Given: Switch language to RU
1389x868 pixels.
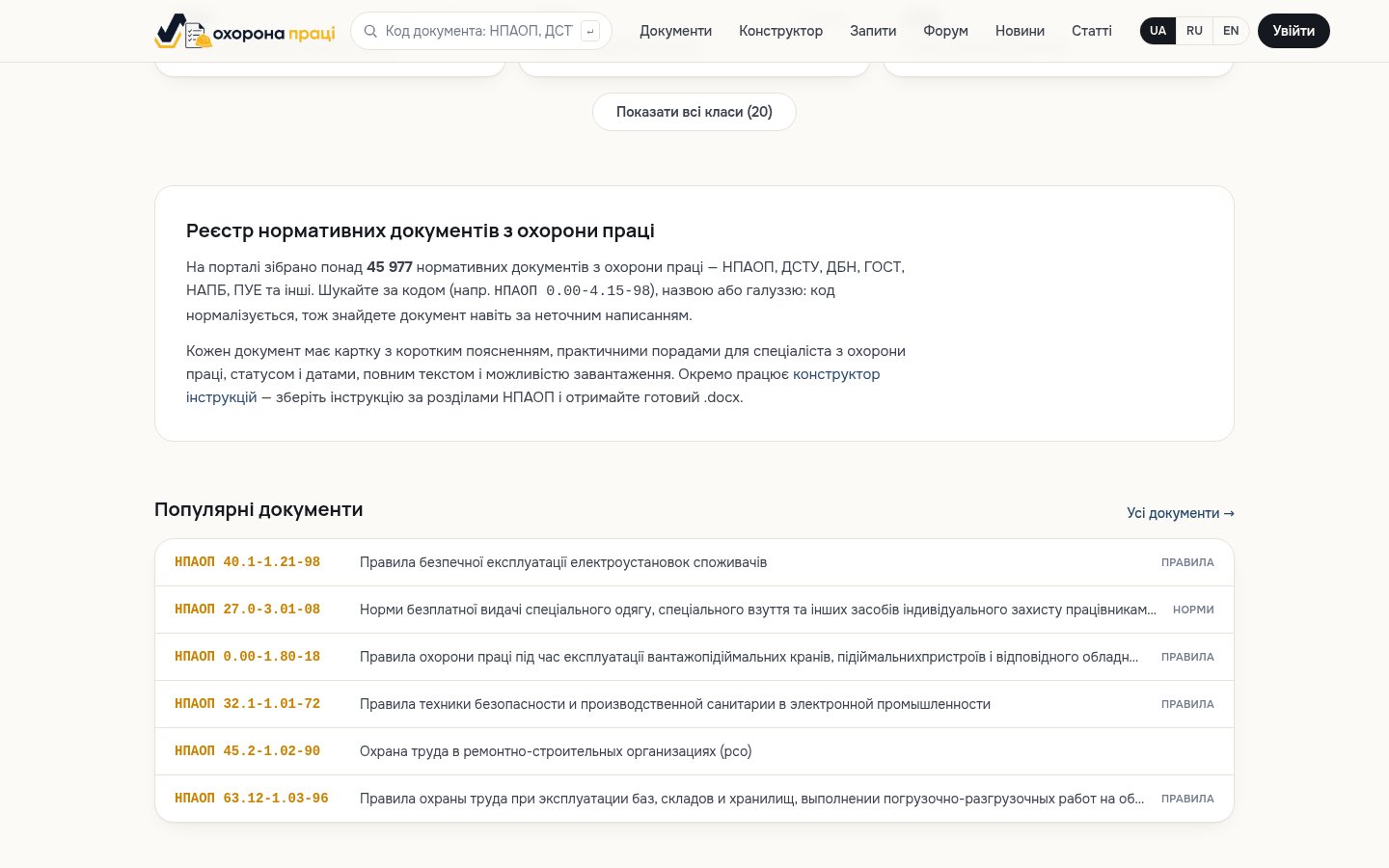Looking at the screenshot, I should click(x=1194, y=31).
